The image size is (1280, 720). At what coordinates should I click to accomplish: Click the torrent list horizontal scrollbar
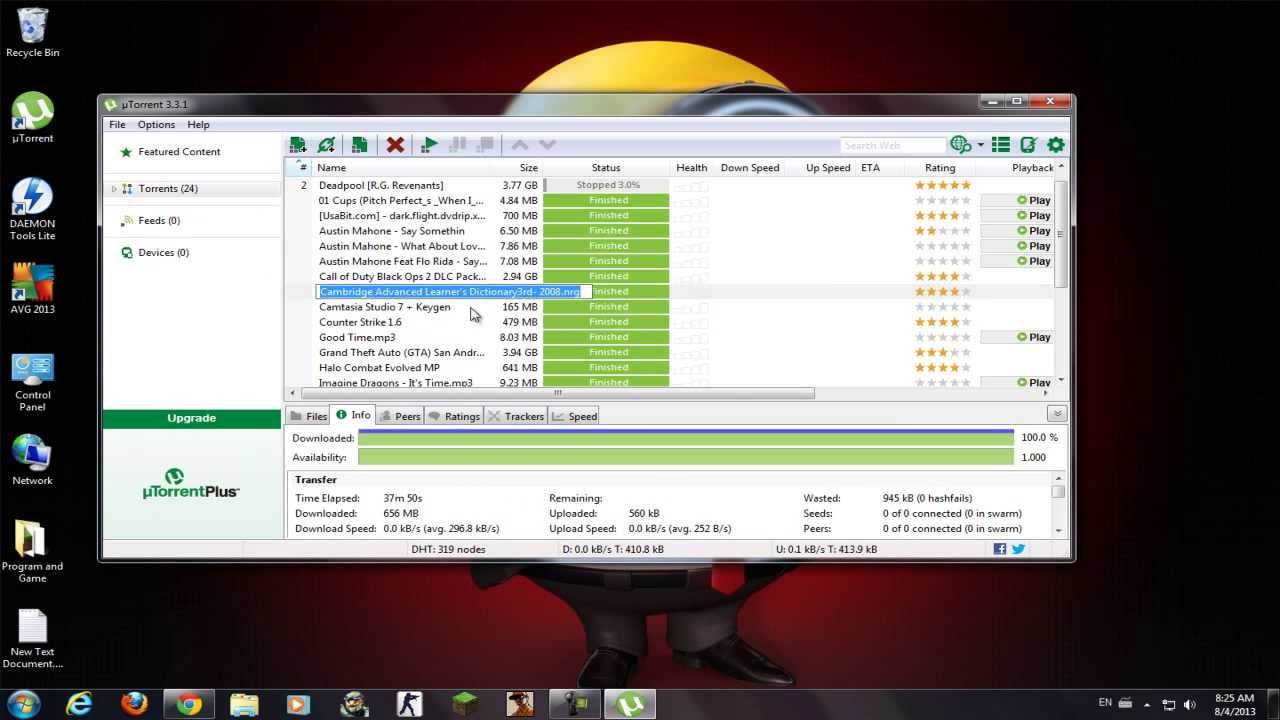(x=557, y=393)
